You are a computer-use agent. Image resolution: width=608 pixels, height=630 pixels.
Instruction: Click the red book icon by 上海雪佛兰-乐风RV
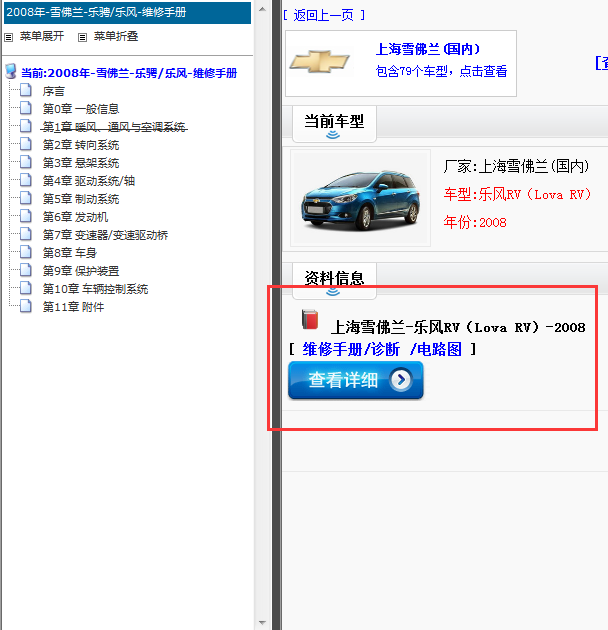pos(310,319)
